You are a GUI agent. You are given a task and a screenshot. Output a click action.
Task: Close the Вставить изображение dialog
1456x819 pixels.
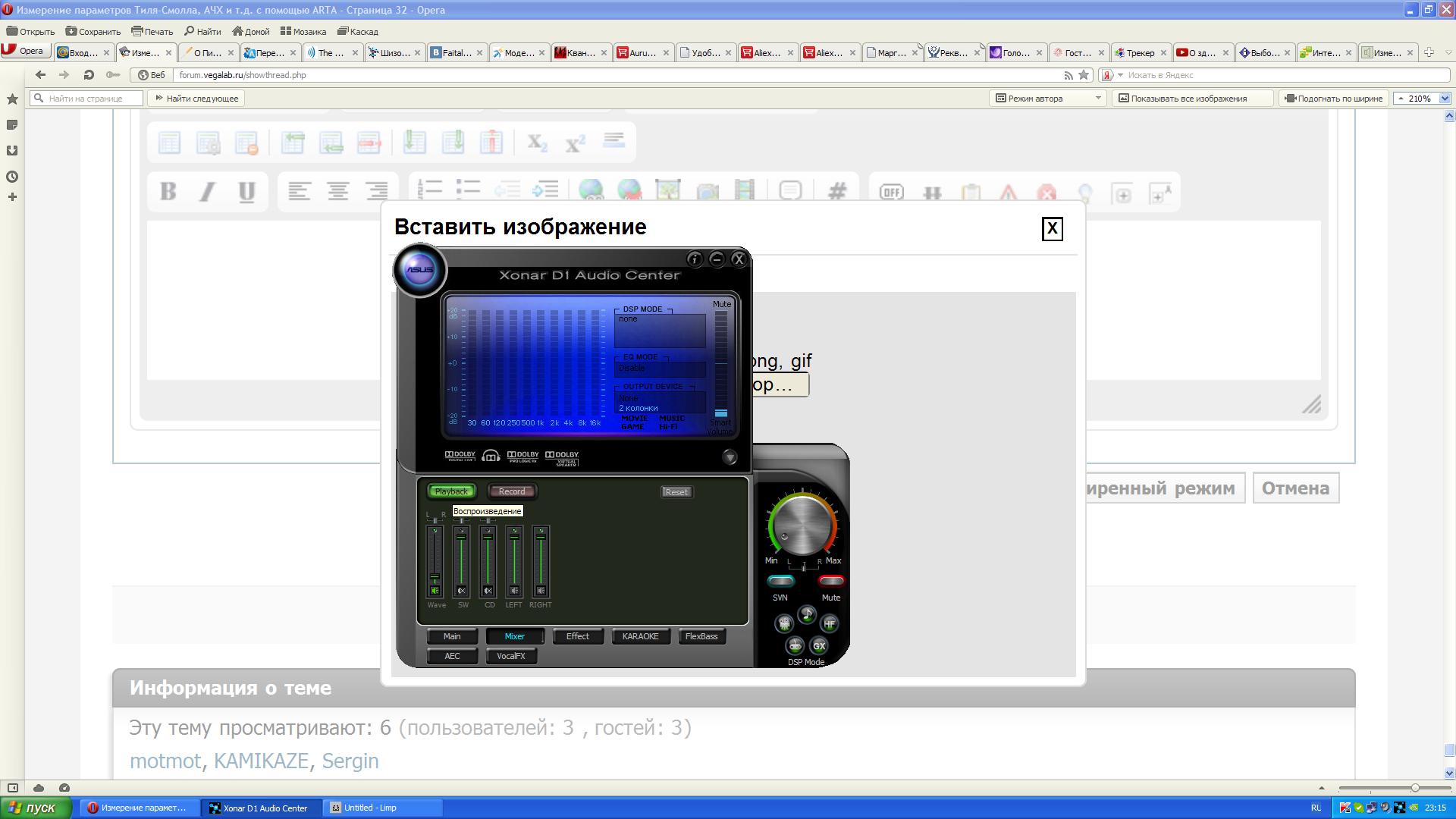click(x=1053, y=229)
